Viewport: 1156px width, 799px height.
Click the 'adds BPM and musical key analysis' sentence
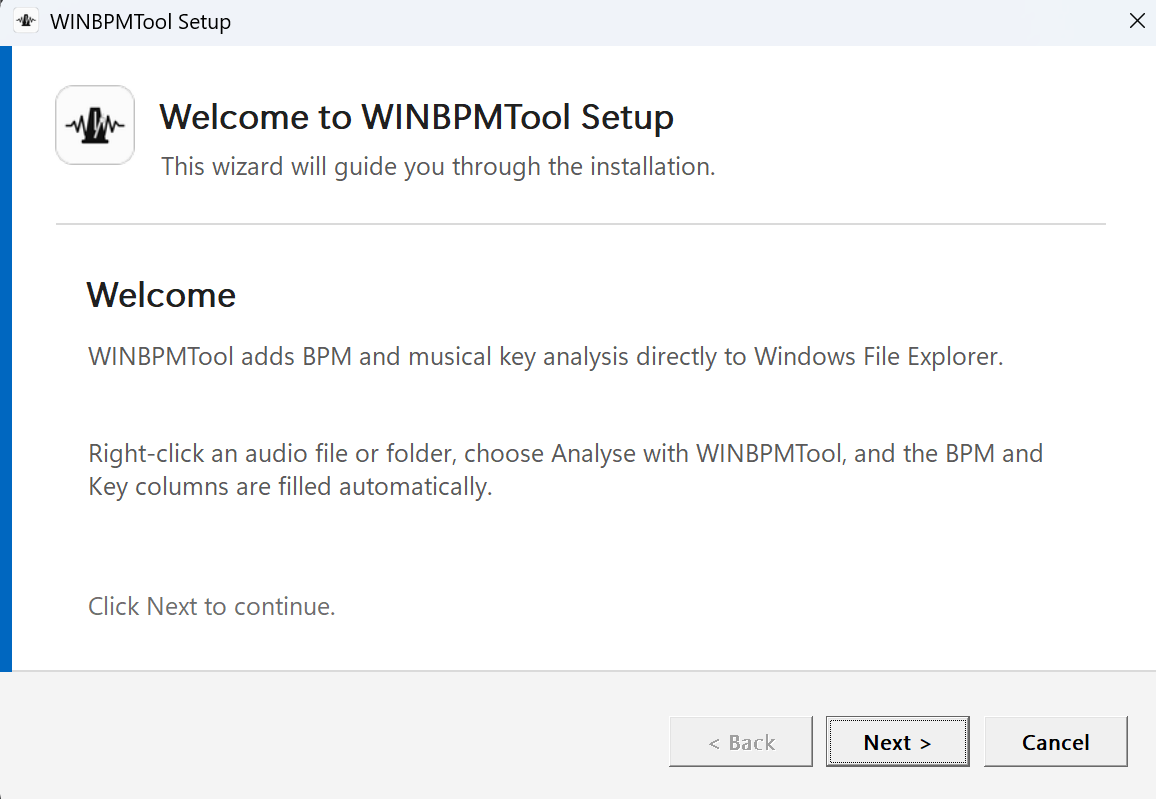546,357
